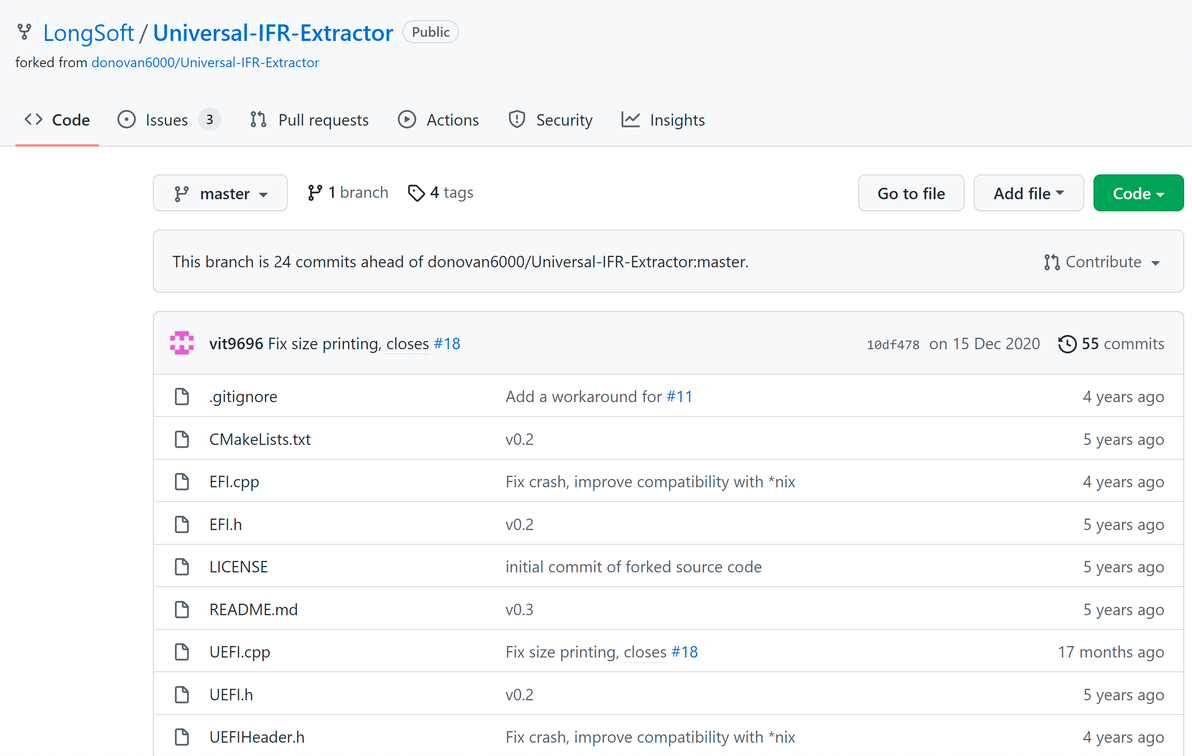The height and width of the screenshot is (756, 1192).
Task: Expand the Add file dropdown
Action: click(1028, 193)
